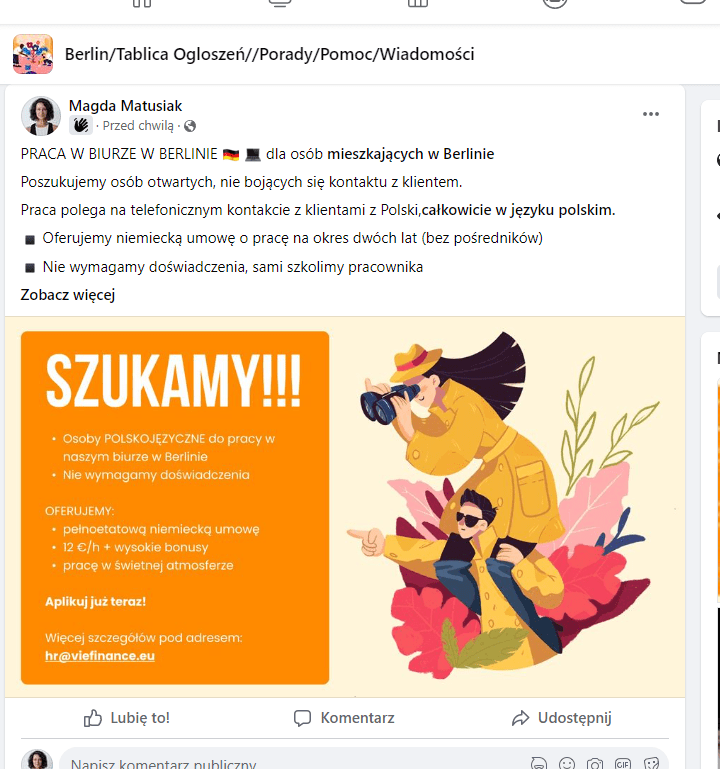The width and height of the screenshot is (720, 769).
Task: Open the avatar sticker comment icon
Action: coord(539,763)
